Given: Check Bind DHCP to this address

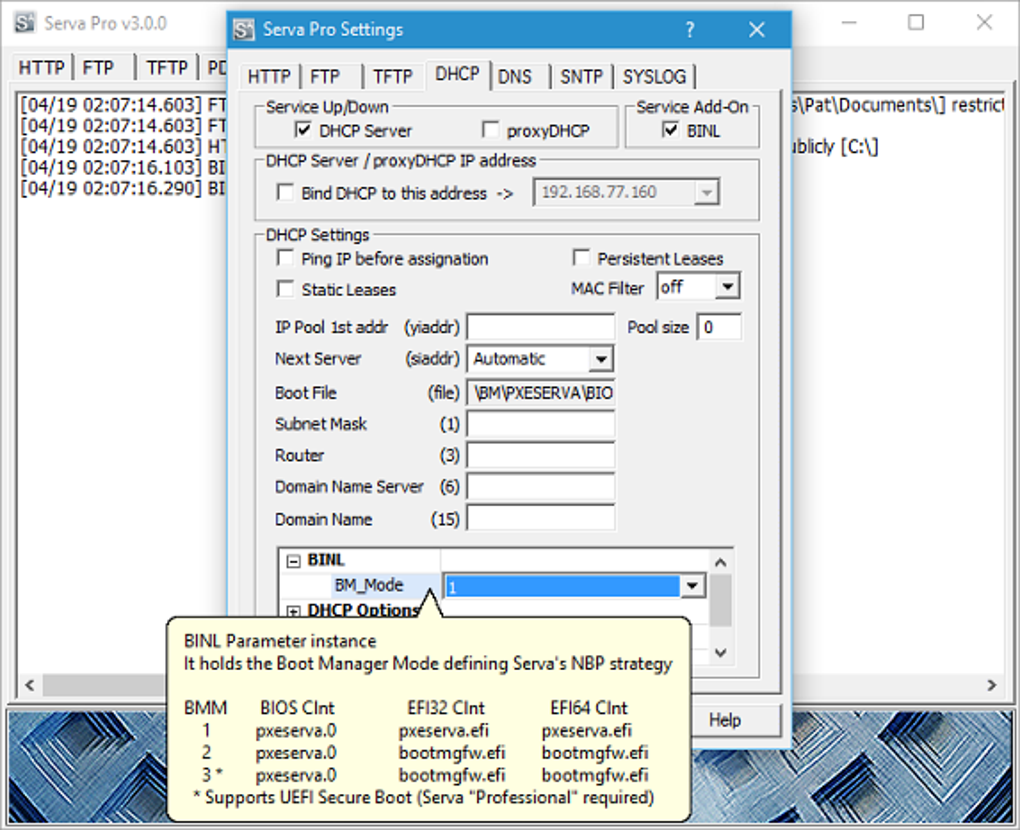Looking at the screenshot, I should click(285, 193).
